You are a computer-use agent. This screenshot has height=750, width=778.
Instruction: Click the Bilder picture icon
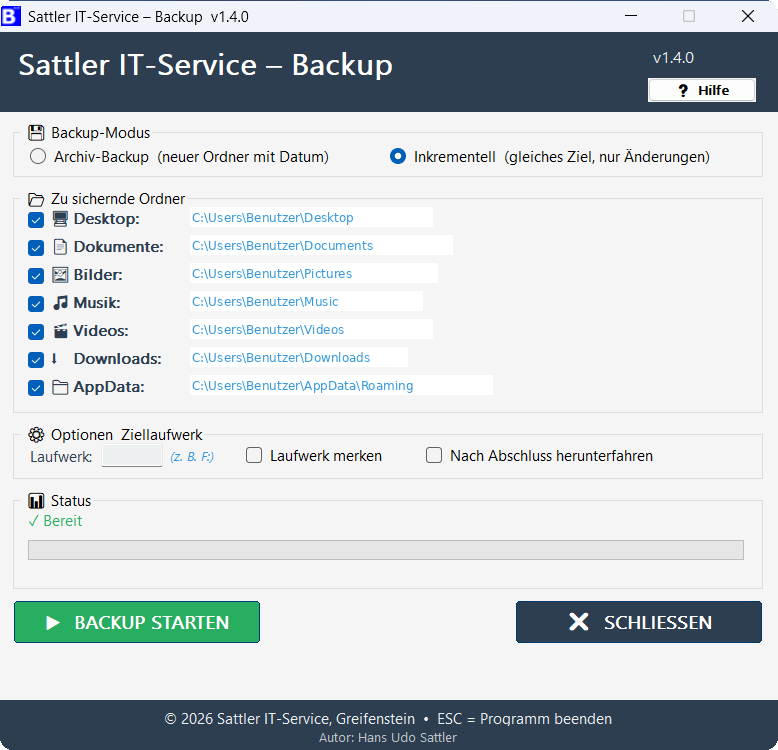60,275
